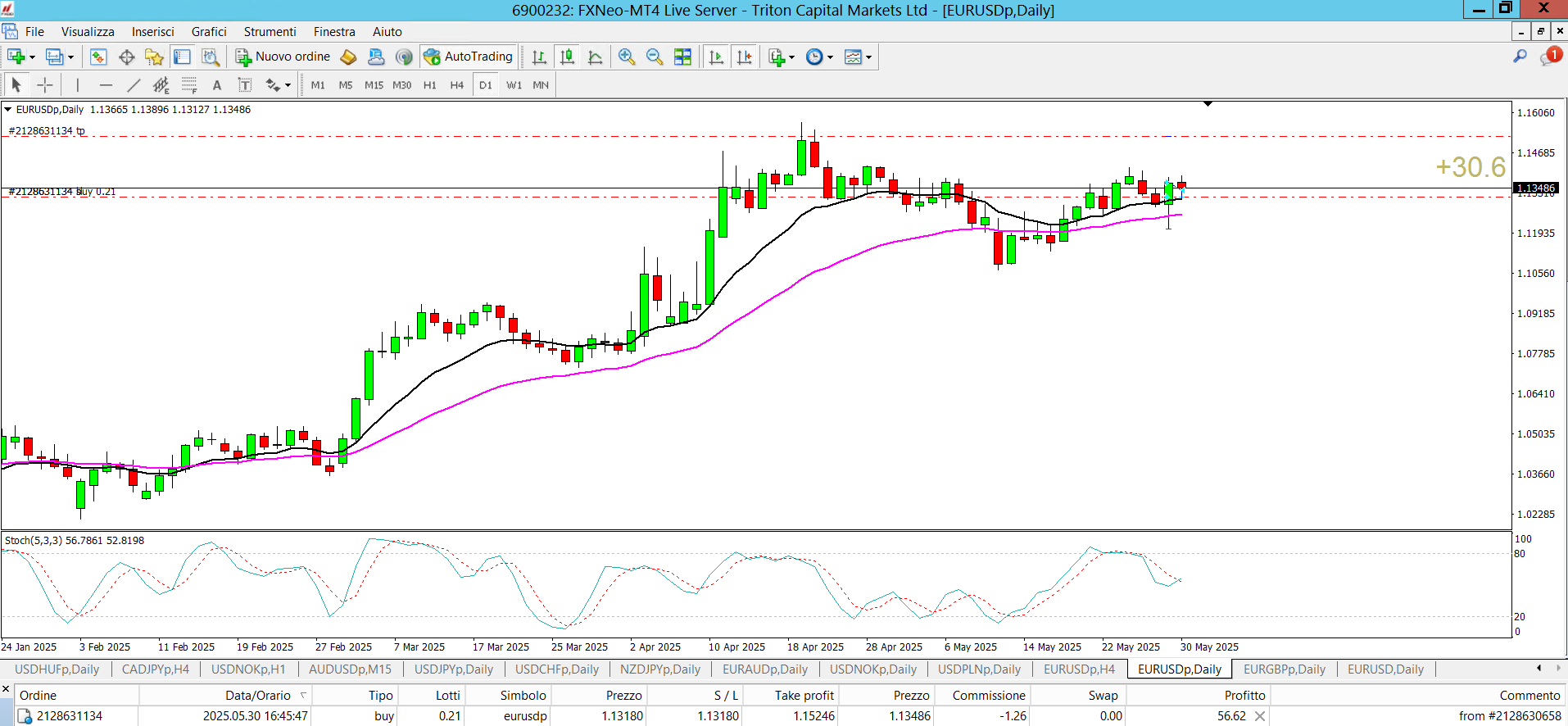
Task: Switch chart to M15 timeframe
Action: pyautogui.click(x=374, y=84)
